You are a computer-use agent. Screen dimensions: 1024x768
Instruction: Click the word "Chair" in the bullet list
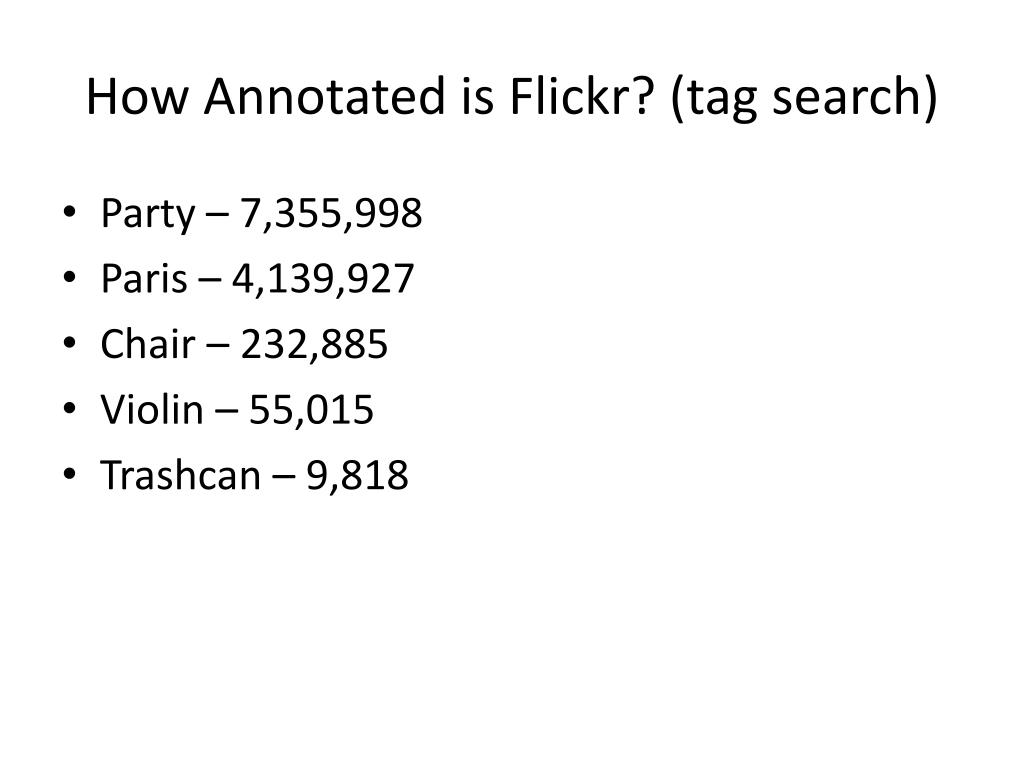point(148,344)
